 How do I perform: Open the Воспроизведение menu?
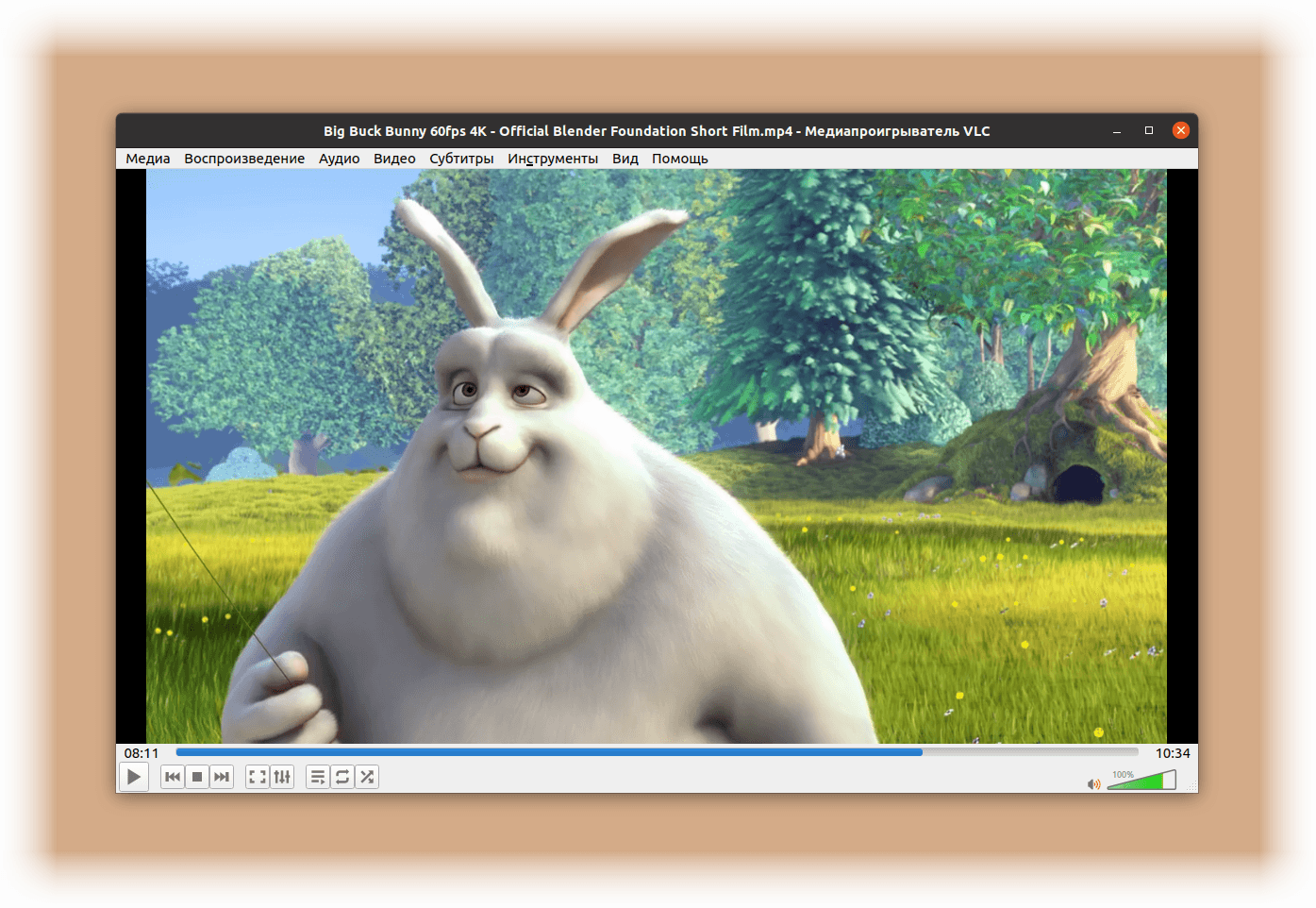(244, 159)
